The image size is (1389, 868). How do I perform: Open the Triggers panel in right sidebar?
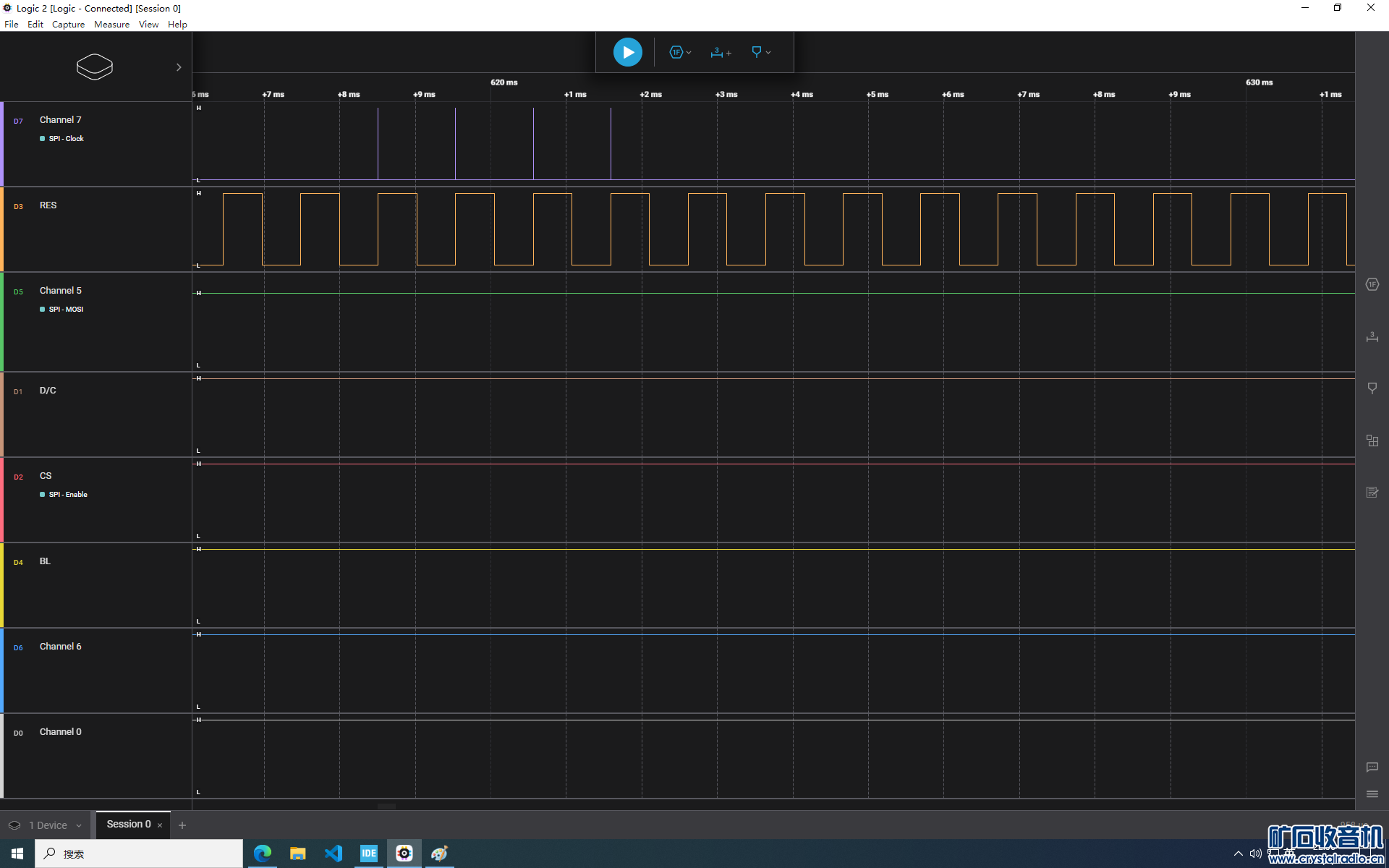[1372, 388]
